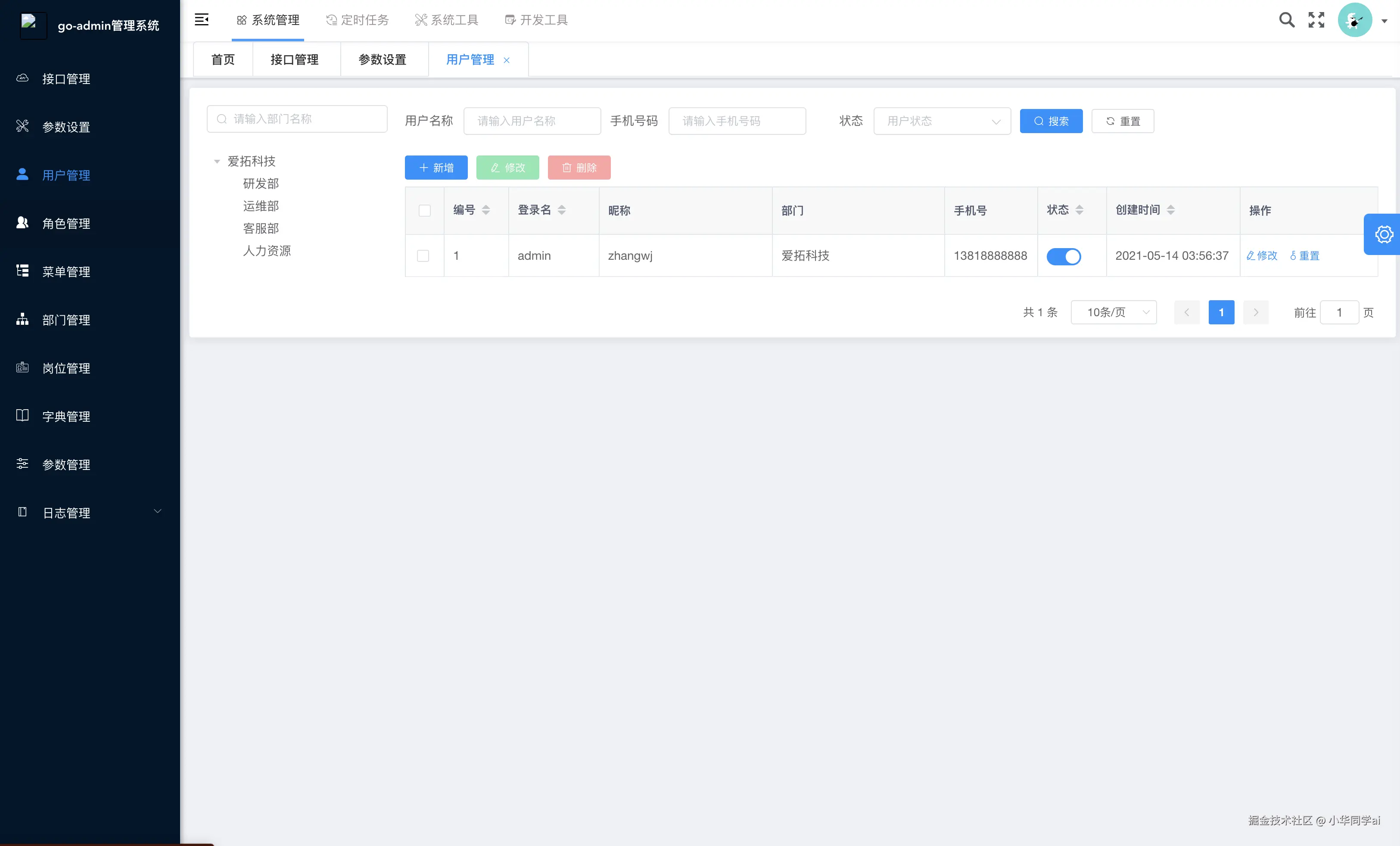Click the user avatar in the top right
This screenshot has height=846, width=1400.
pyautogui.click(x=1354, y=20)
